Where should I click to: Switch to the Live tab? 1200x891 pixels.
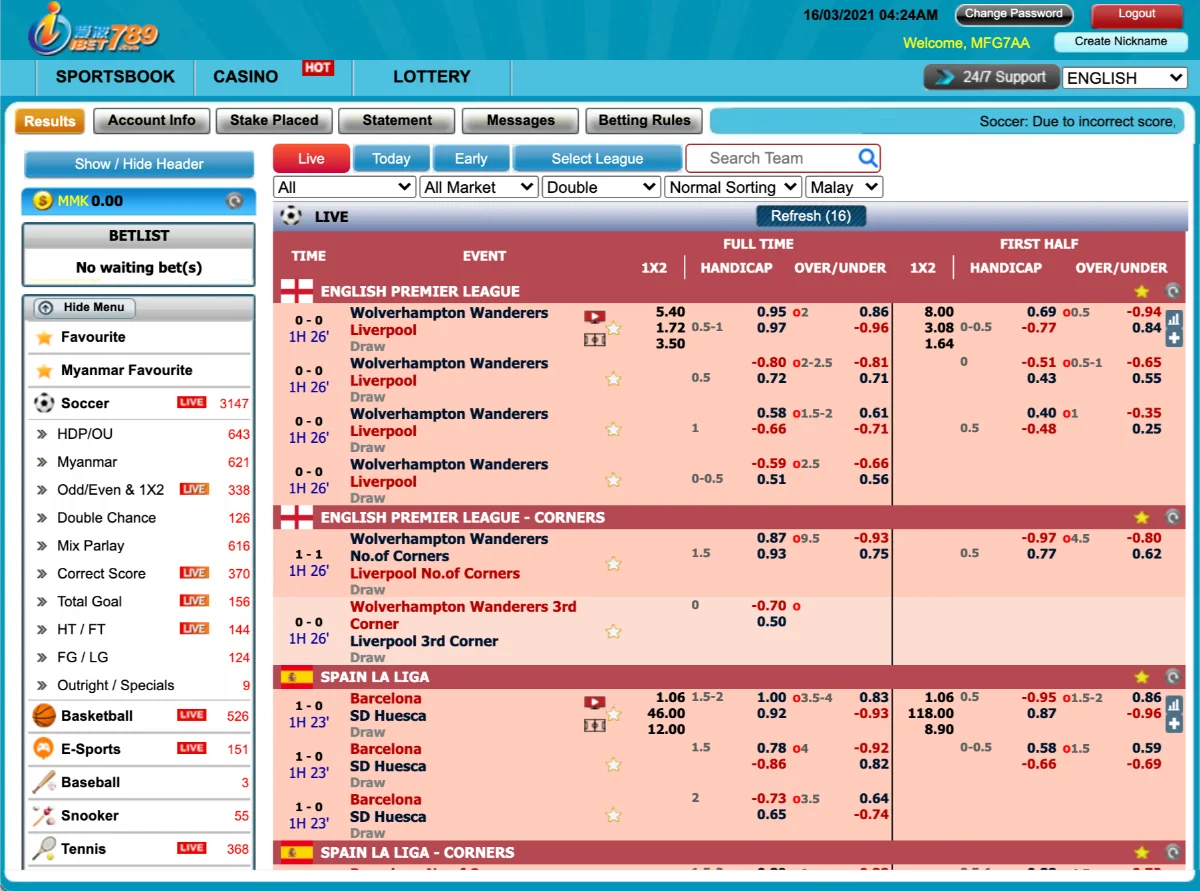point(311,158)
